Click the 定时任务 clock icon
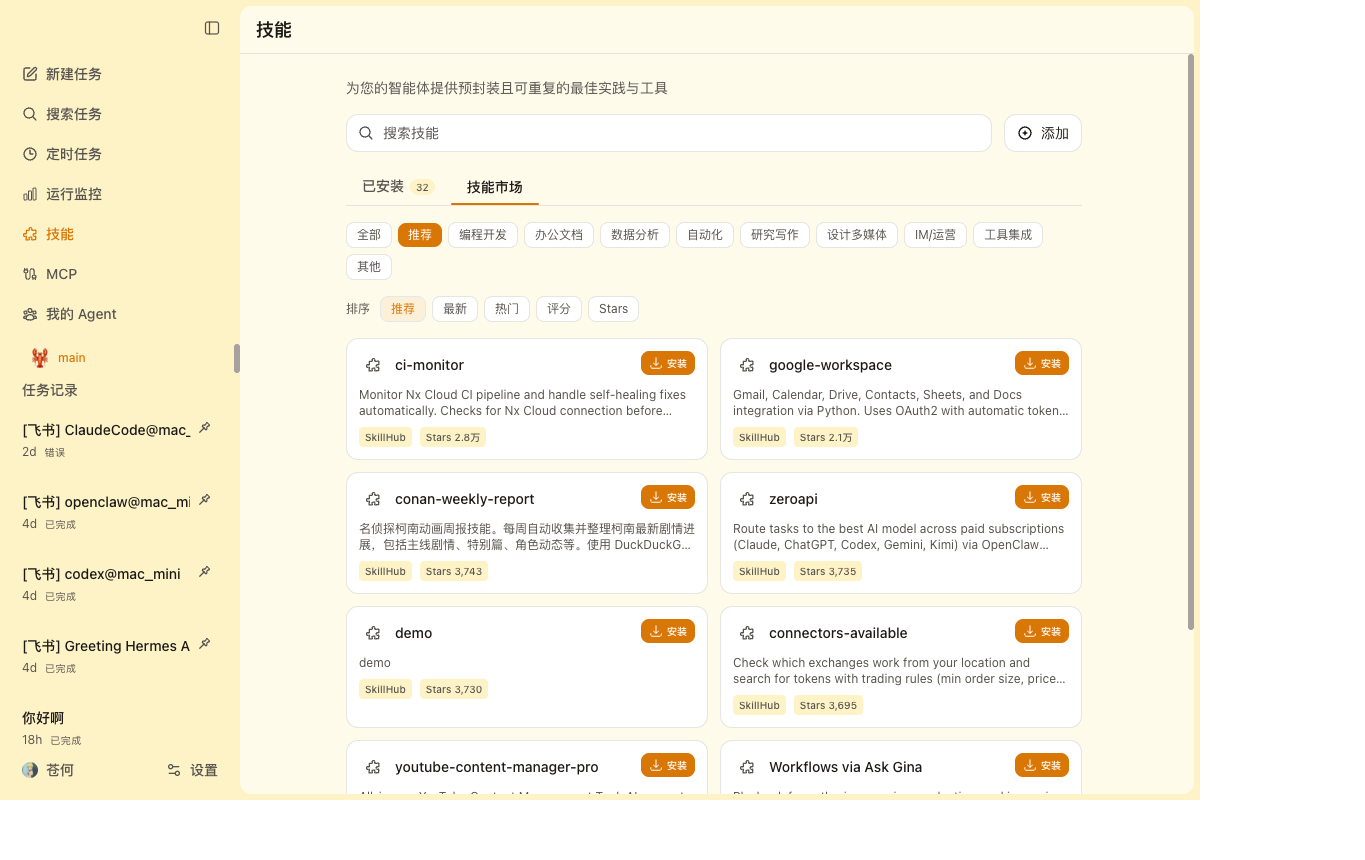1365x860 pixels. pyautogui.click(x=30, y=154)
